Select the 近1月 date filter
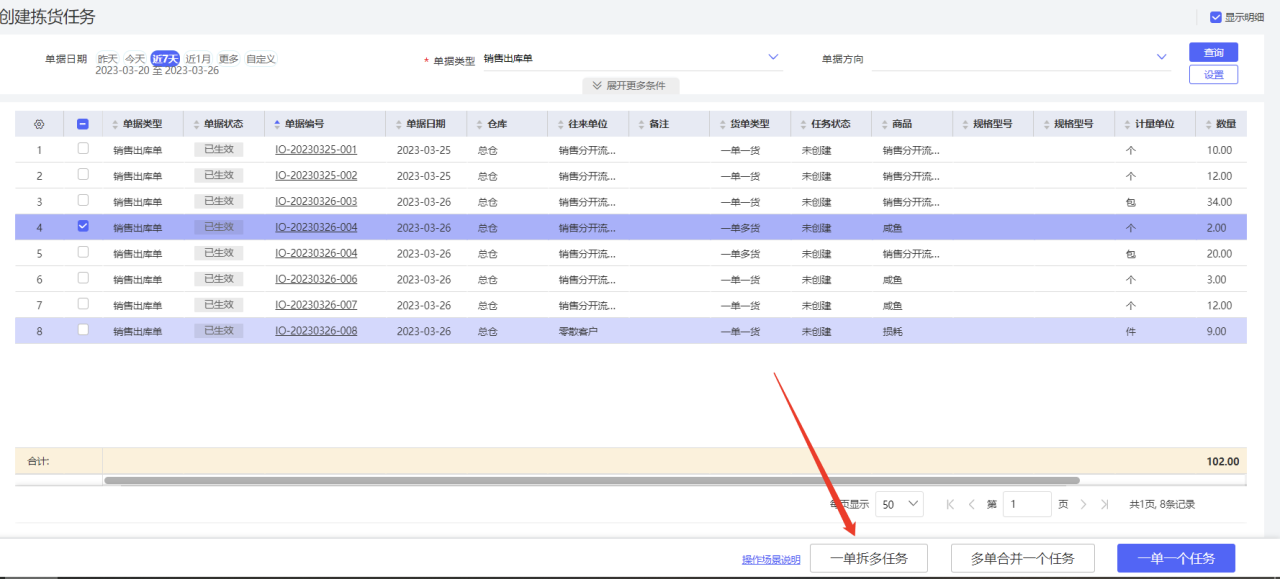 198,59
